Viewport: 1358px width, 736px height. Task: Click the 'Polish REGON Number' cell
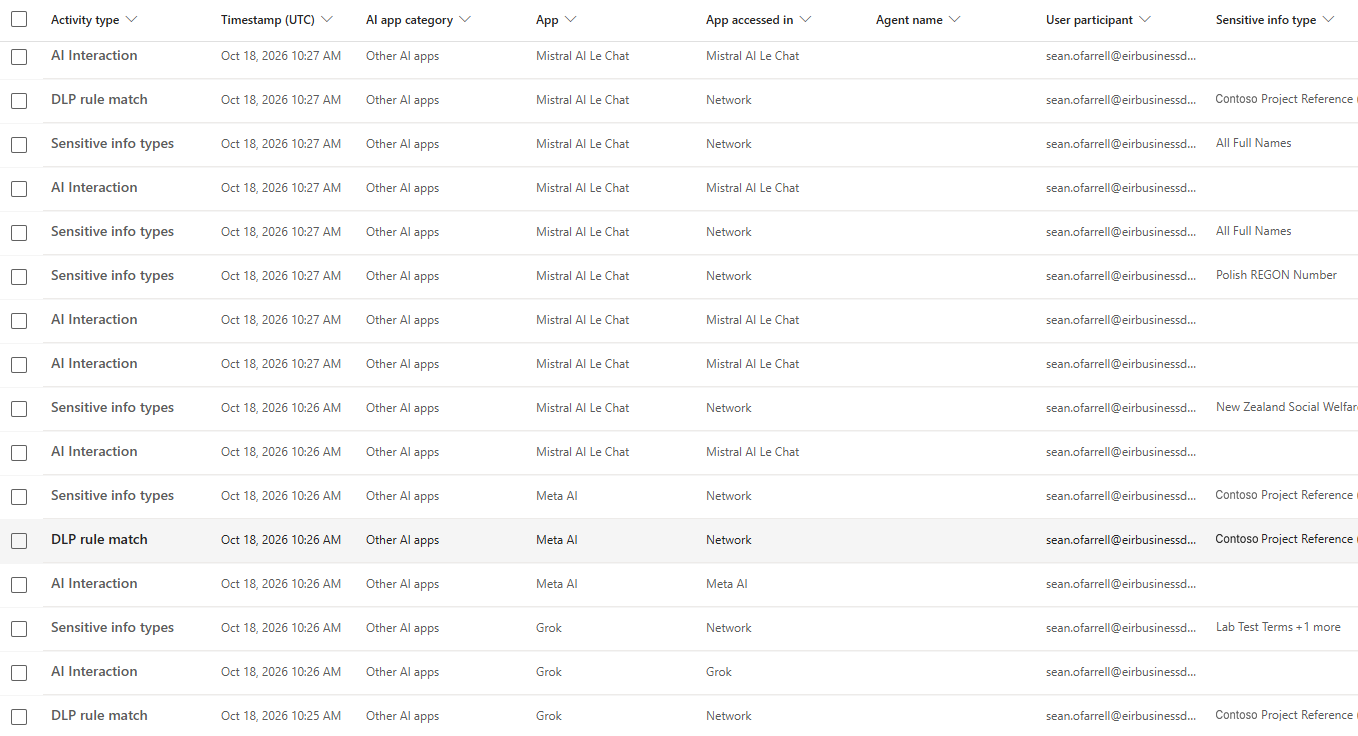point(1276,275)
